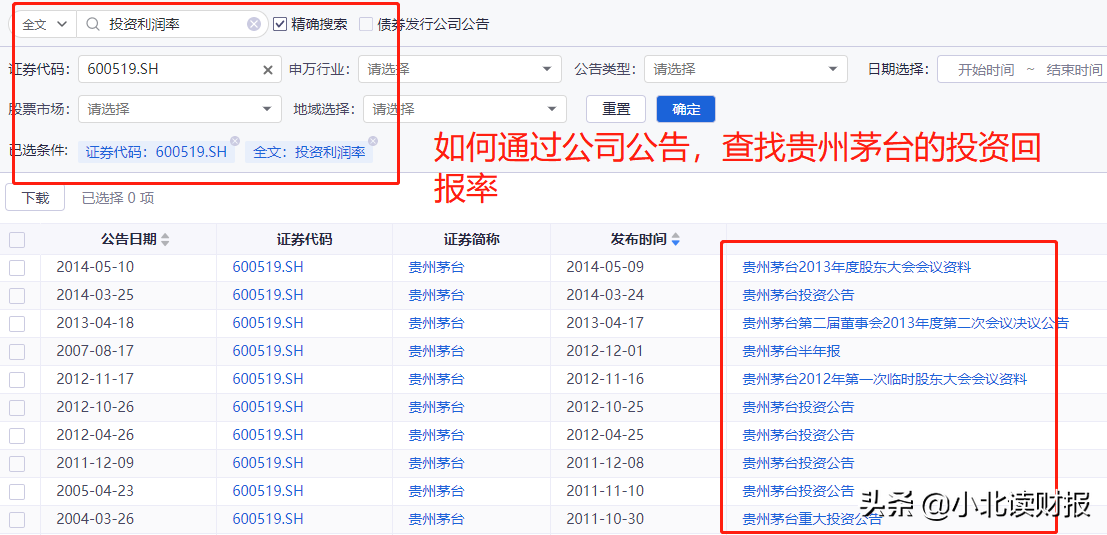Click the 重置 button
Screen dimensions: 1107x535
(x=616, y=109)
